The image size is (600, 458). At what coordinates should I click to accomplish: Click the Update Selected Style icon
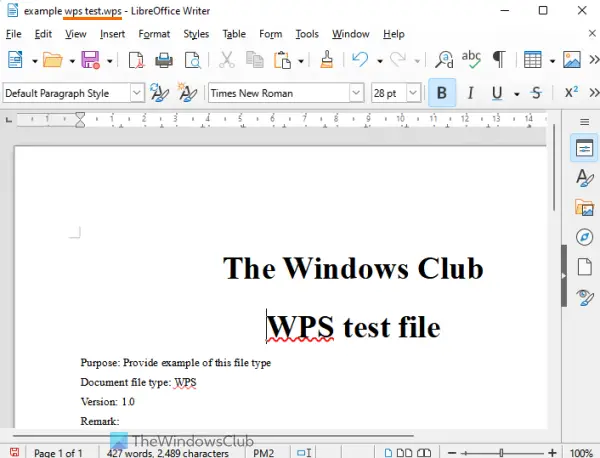click(x=159, y=93)
